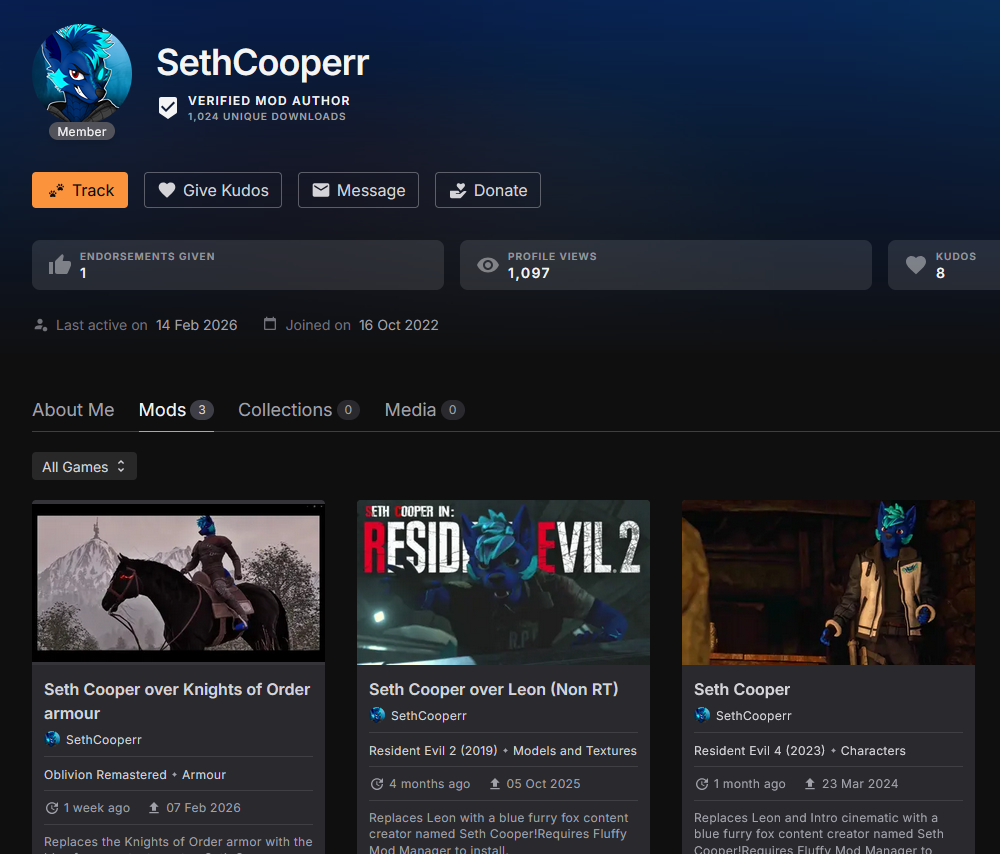Click the paw icon inside the Track button
1000x854 pixels.
57,190
